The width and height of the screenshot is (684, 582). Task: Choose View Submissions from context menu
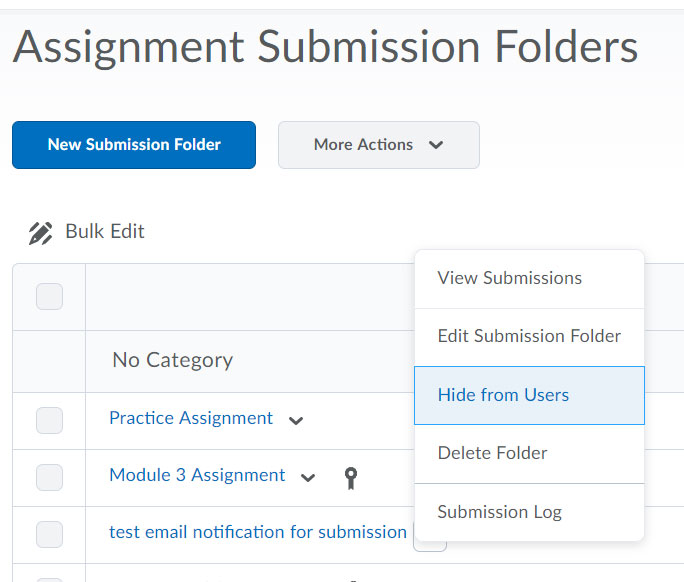coord(509,278)
